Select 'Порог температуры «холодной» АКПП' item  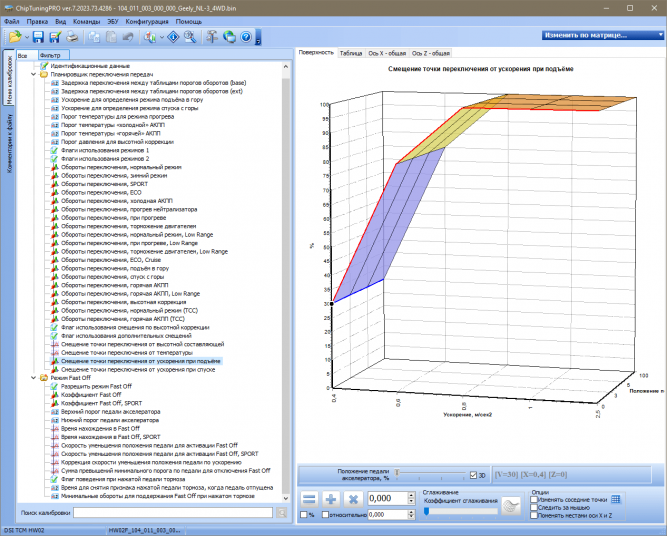click(x=113, y=125)
